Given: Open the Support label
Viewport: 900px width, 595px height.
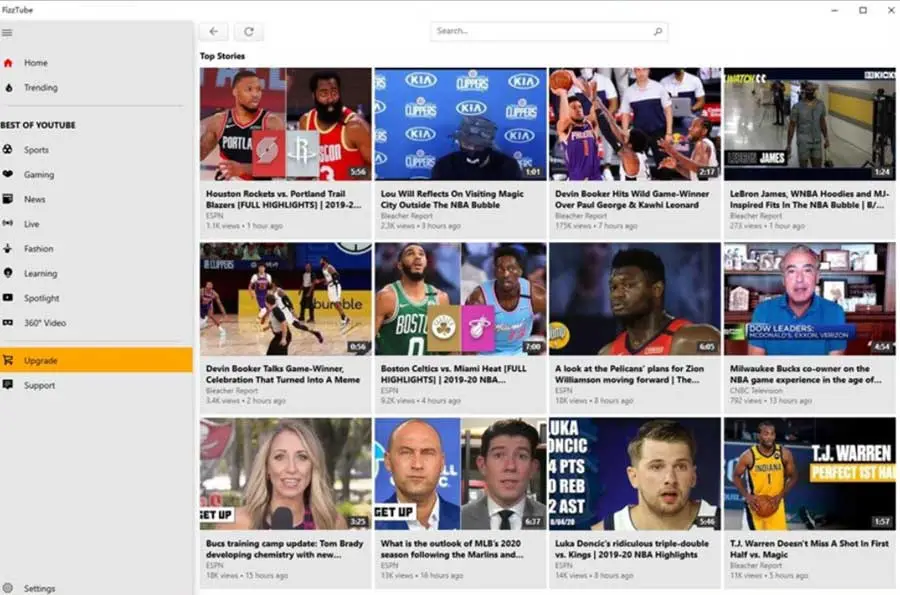Looking at the screenshot, I should coord(40,386).
